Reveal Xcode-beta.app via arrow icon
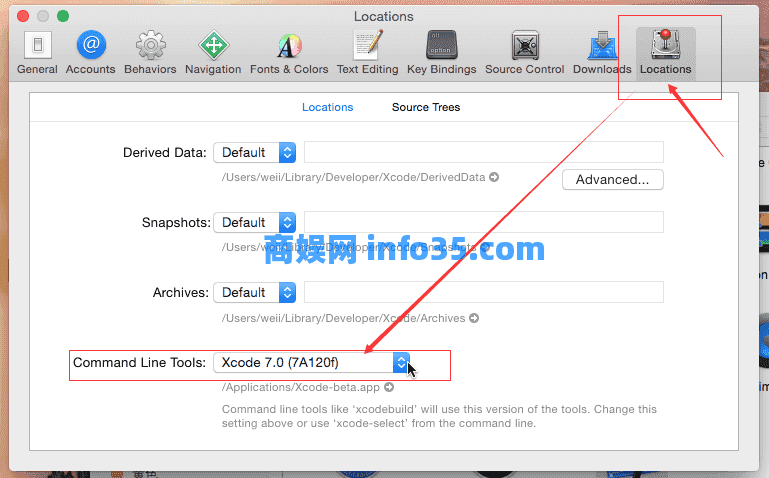Screen dimensions: 769x478 pyautogui.click(x=389, y=387)
